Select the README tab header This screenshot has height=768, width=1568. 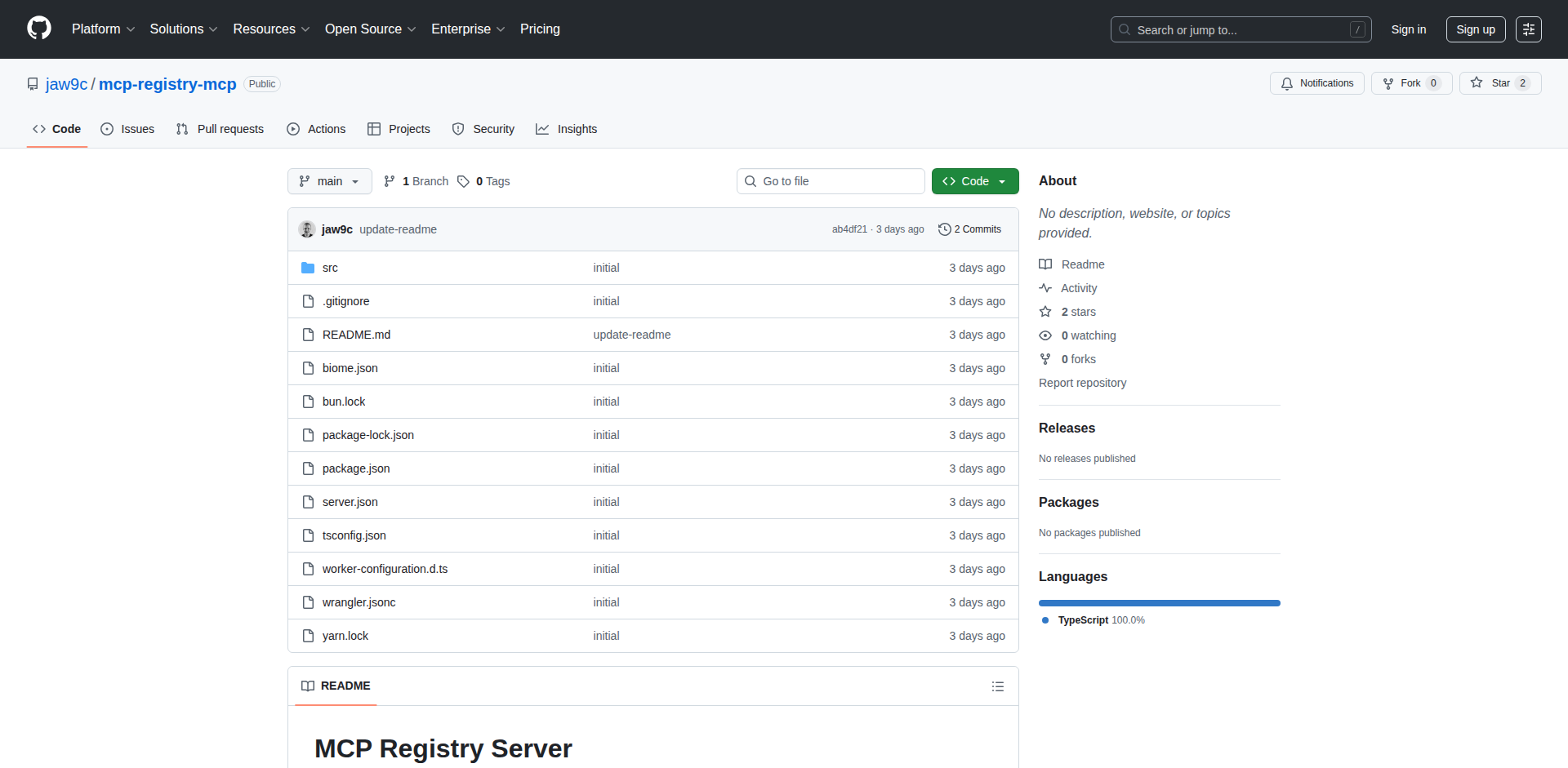tap(336, 686)
